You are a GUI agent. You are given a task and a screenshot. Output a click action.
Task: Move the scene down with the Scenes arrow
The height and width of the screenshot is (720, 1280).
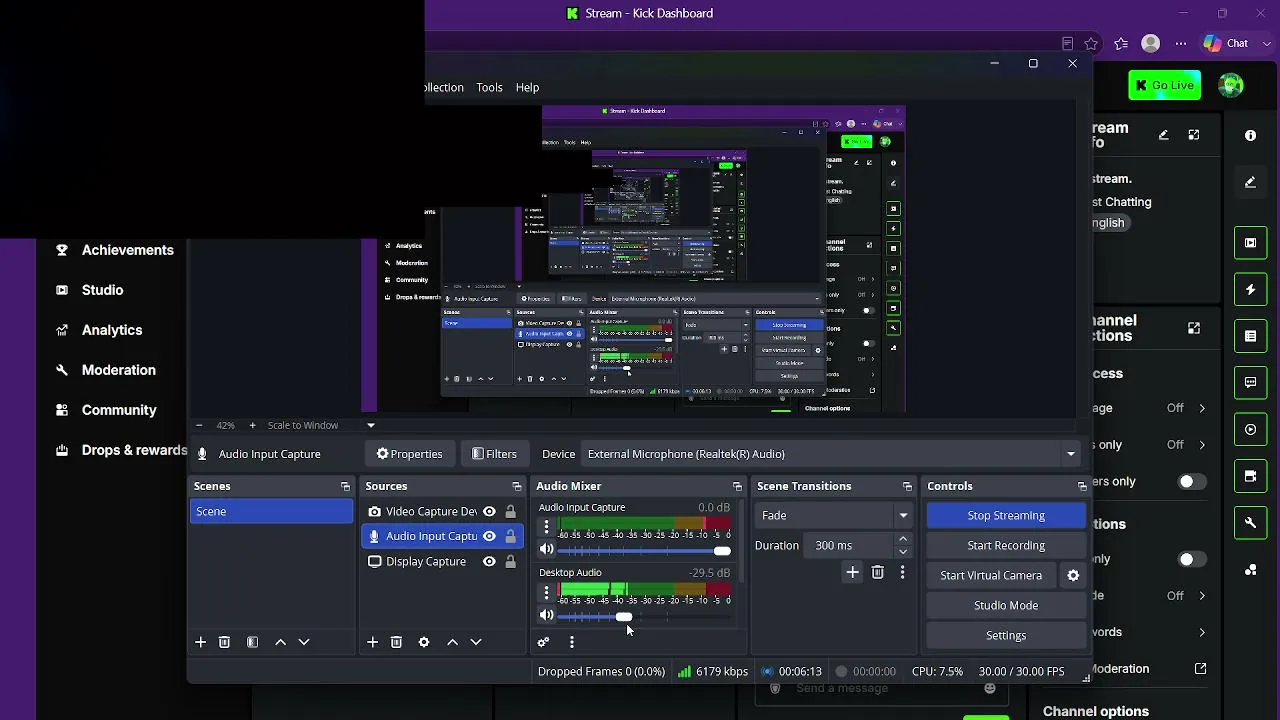tap(304, 642)
